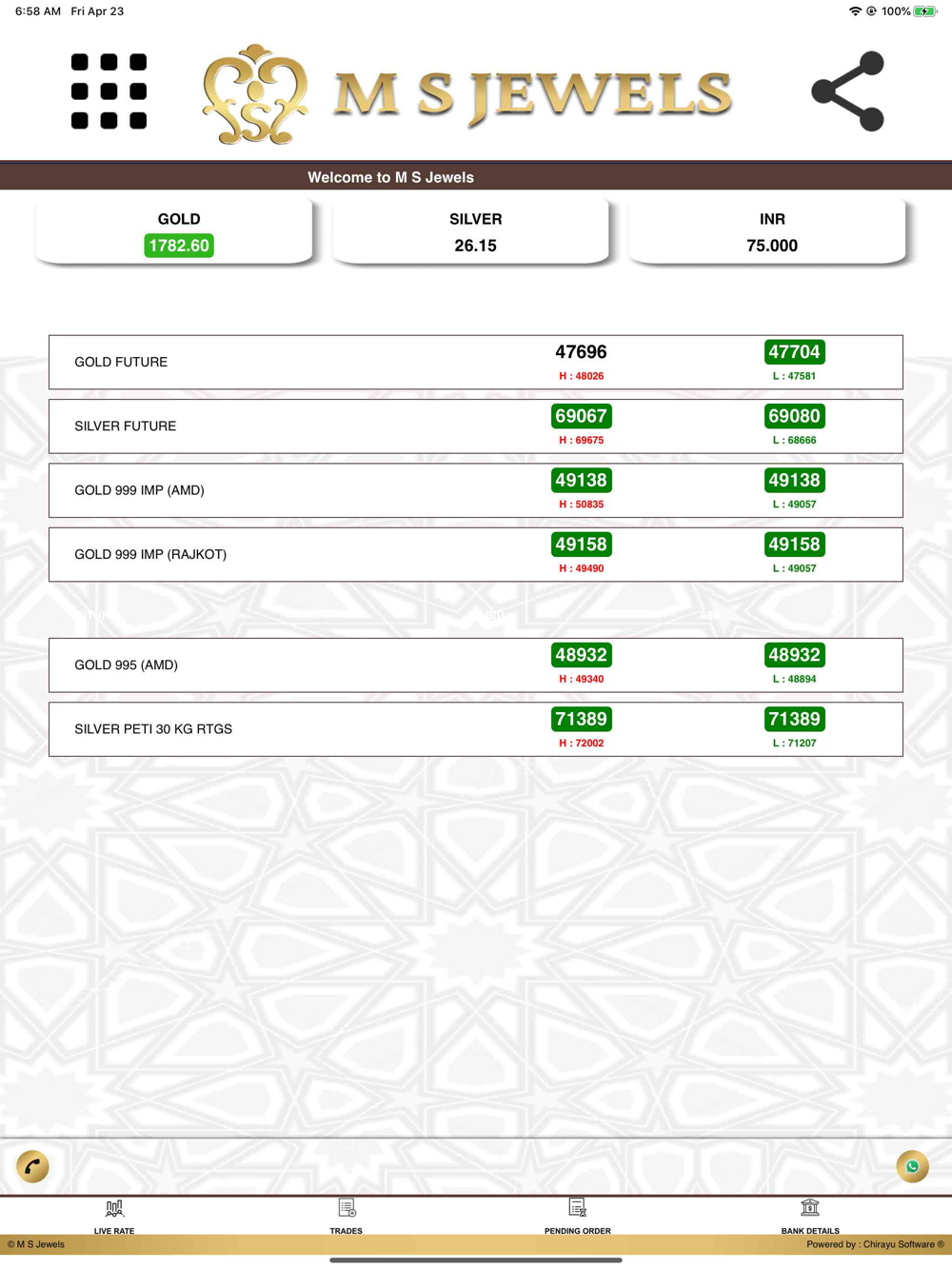This screenshot has height=1270, width=952.
Task: Tap GOLD 999 IMP (RAJKOT) sell 49158
Action: pyautogui.click(x=794, y=545)
